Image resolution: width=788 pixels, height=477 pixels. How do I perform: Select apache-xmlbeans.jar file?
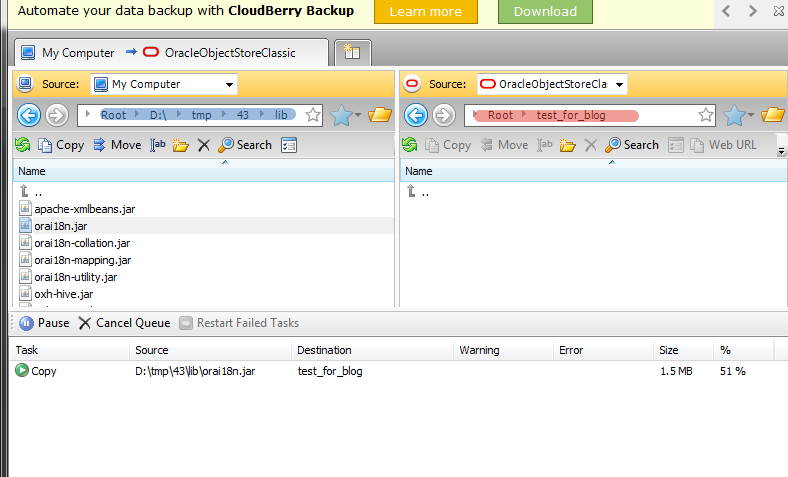pos(77,209)
